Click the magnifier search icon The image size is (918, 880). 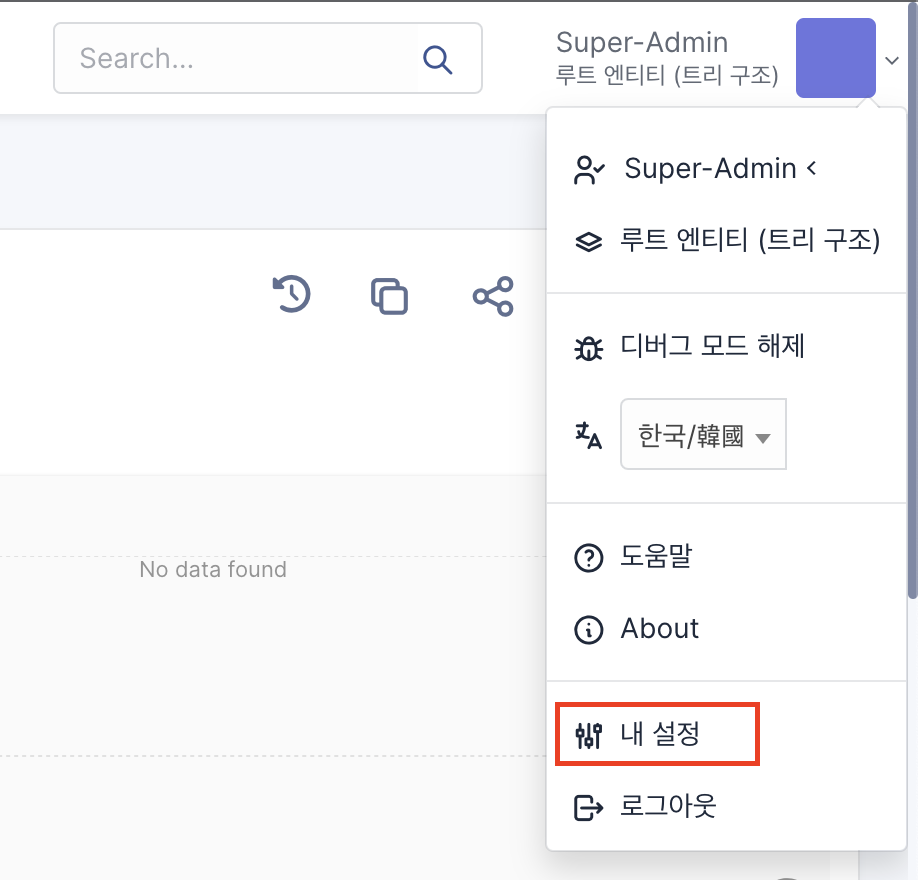(x=437, y=59)
